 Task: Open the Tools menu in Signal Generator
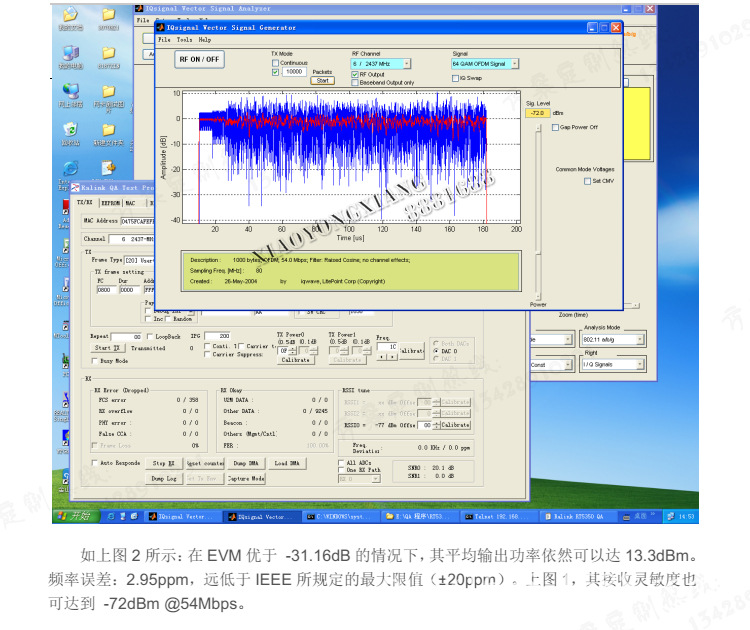pyautogui.click(x=184, y=40)
